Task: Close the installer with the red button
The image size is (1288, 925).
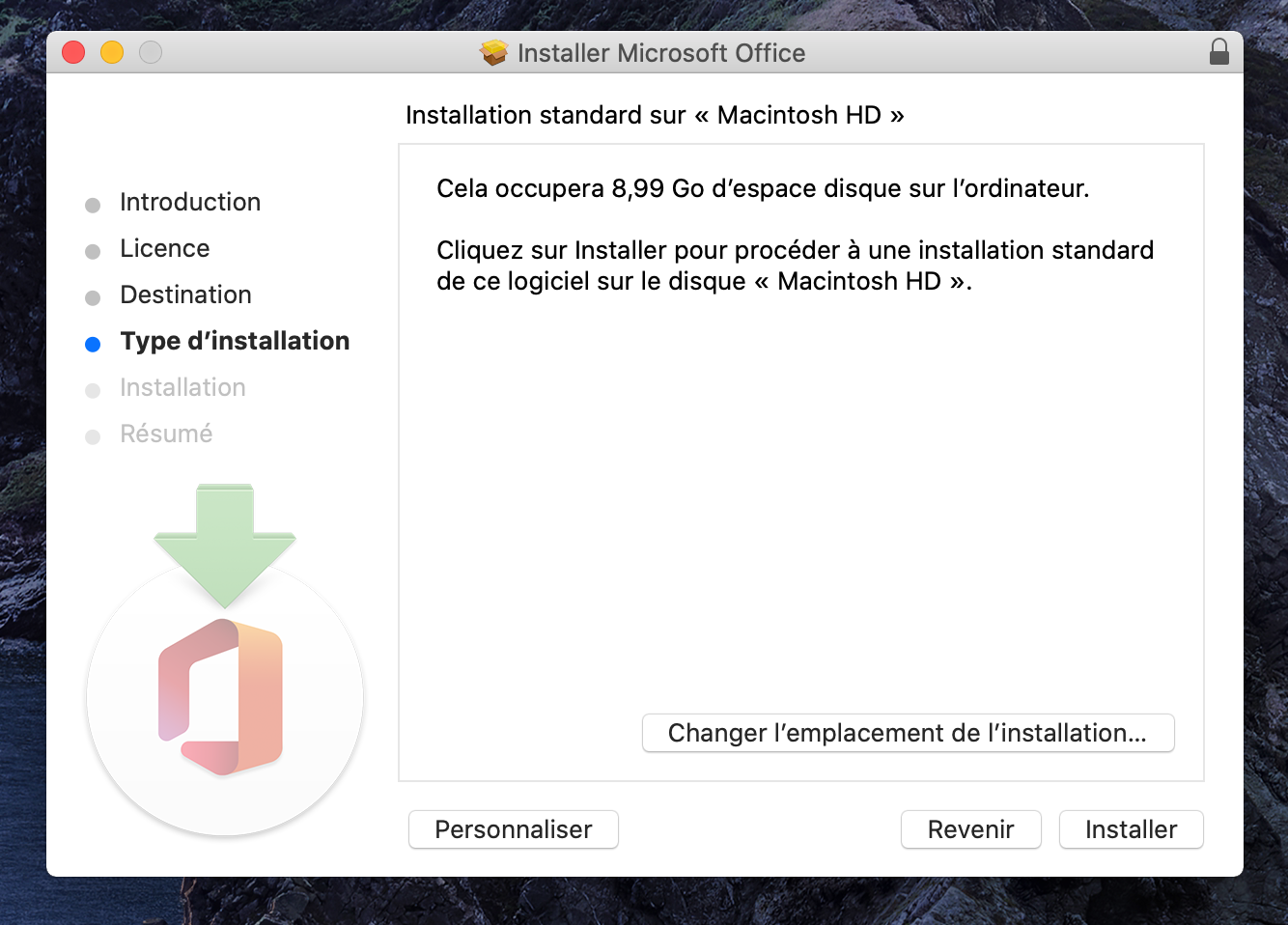Action: click(x=73, y=52)
